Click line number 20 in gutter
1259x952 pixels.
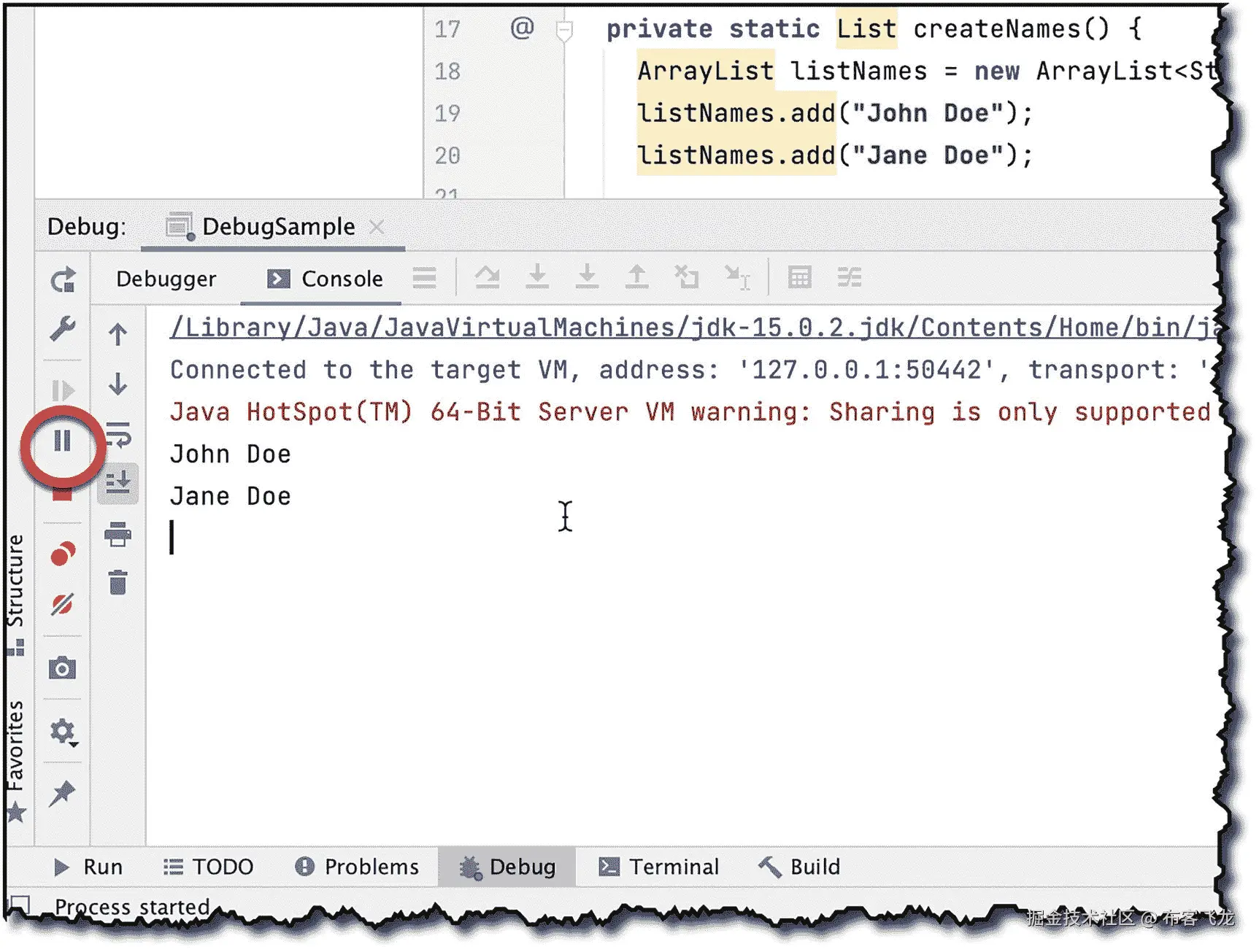tap(447, 155)
